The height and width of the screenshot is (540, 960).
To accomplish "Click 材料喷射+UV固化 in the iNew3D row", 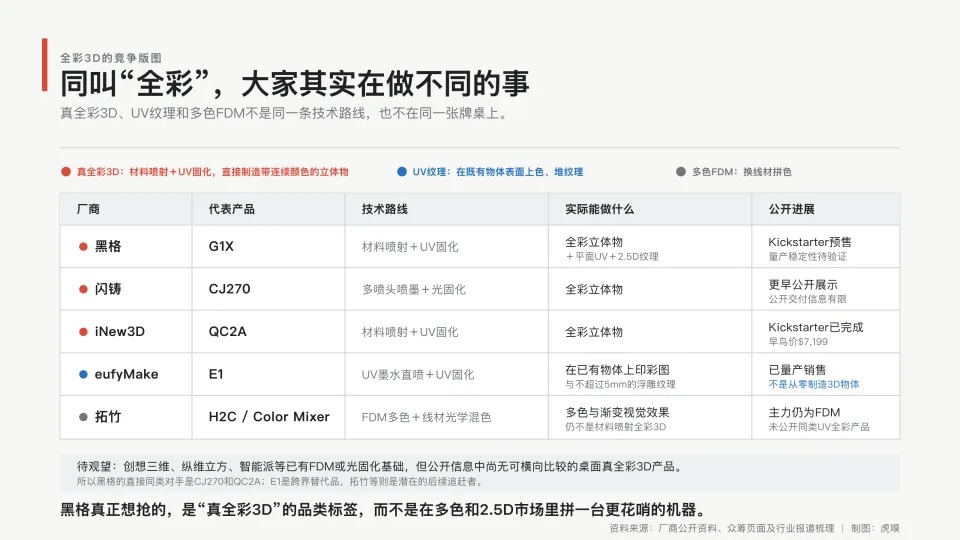I will click(410, 332).
